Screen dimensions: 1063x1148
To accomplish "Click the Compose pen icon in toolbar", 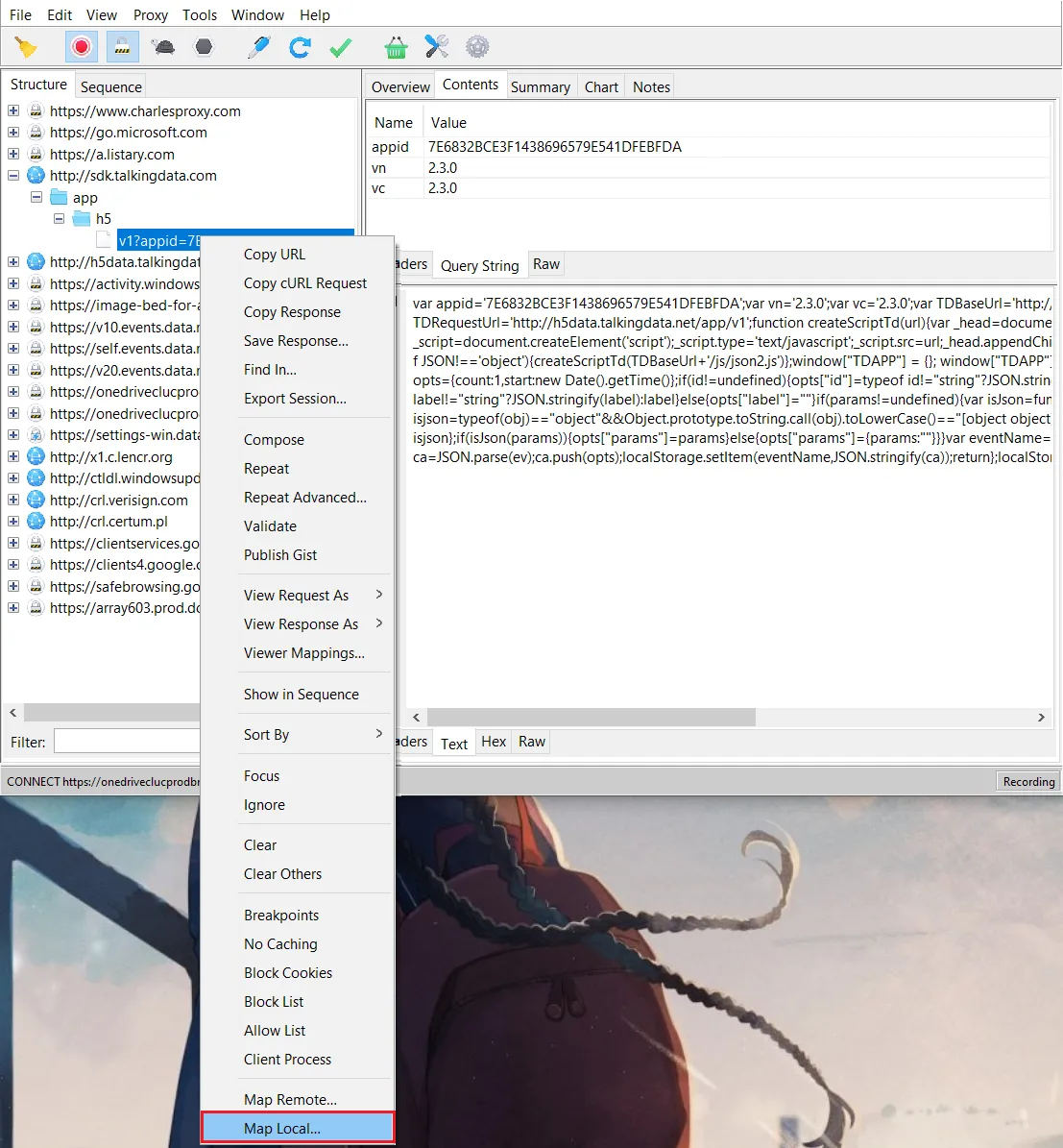I will pyautogui.click(x=259, y=48).
